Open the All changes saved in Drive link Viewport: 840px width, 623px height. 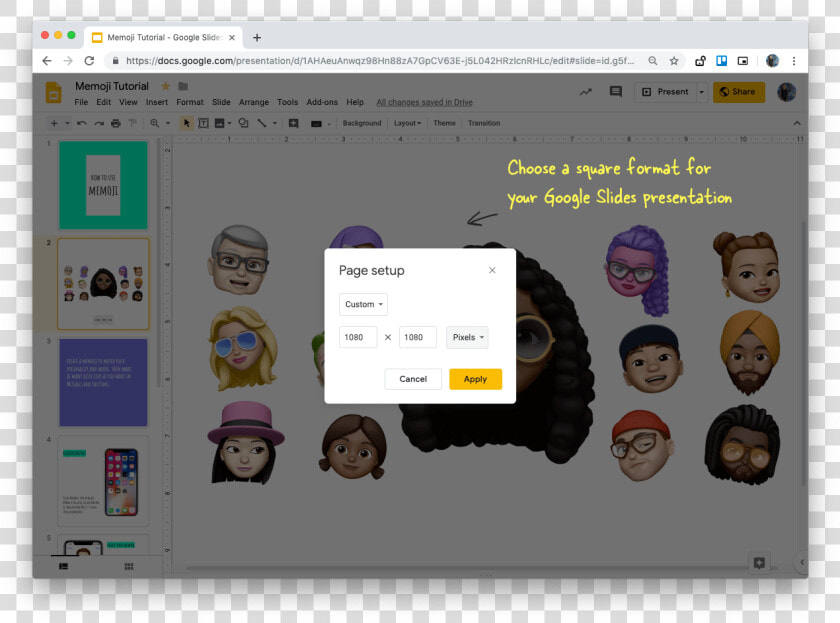tap(424, 102)
